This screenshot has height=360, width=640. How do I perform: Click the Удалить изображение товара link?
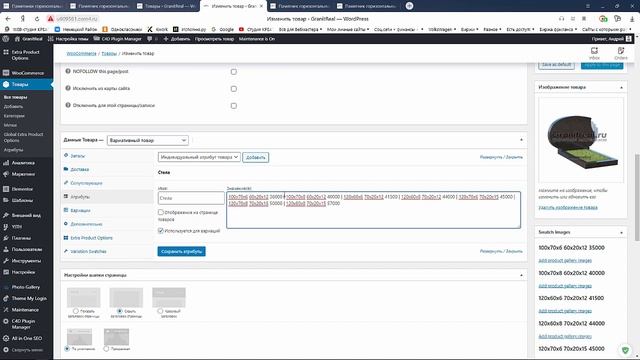(568, 207)
